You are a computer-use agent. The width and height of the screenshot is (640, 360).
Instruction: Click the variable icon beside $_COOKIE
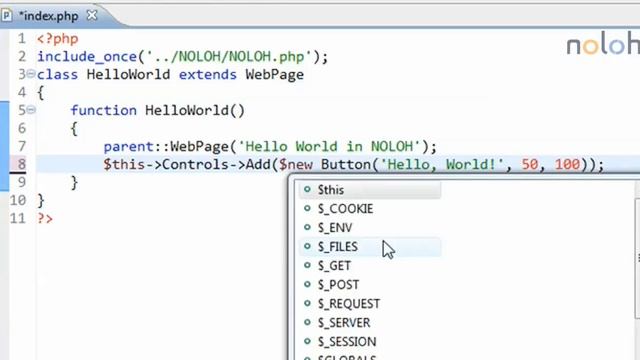(307, 208)
